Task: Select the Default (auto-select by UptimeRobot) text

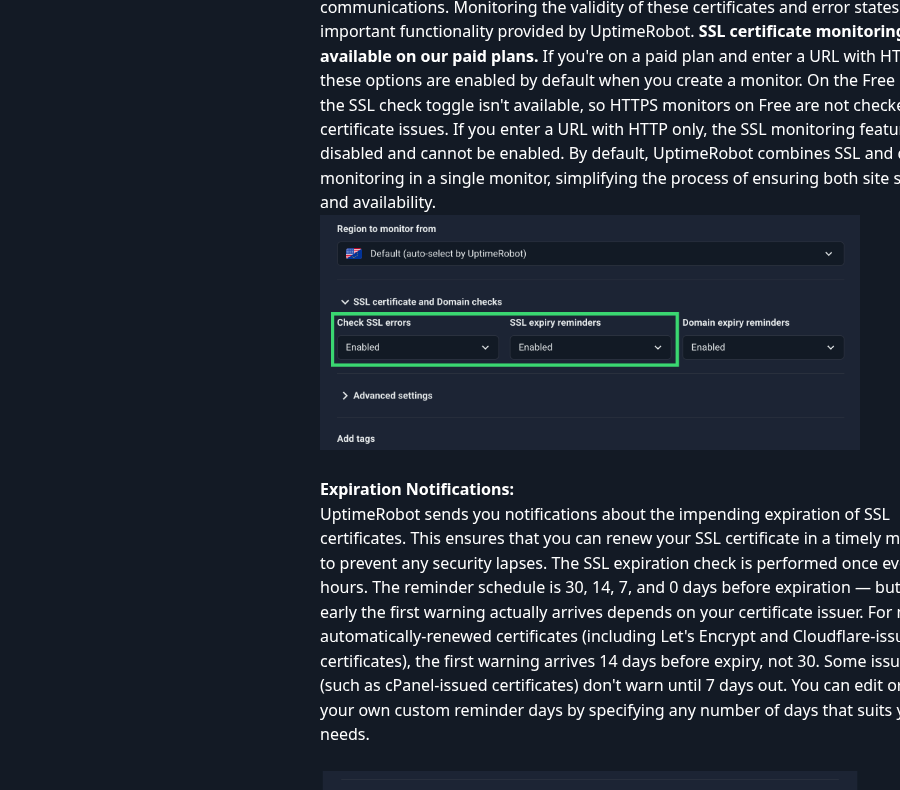Action: coord(448,254)
